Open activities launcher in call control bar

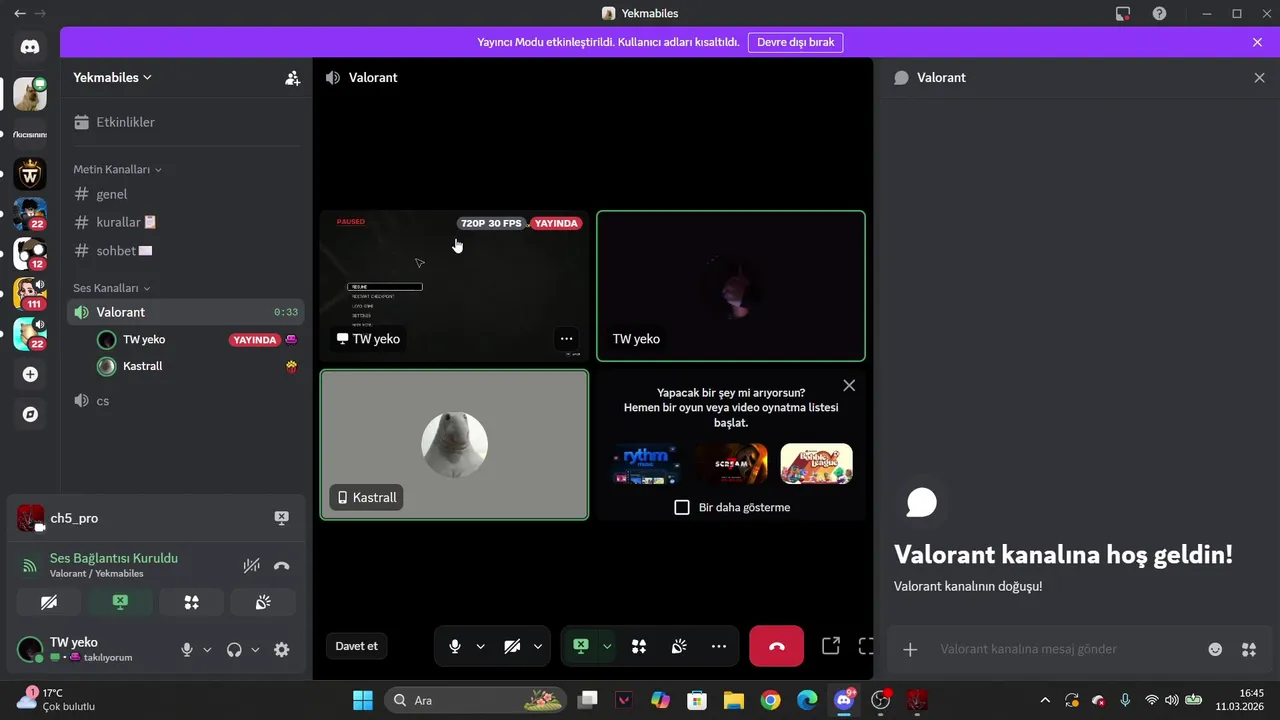coord(639,646)
